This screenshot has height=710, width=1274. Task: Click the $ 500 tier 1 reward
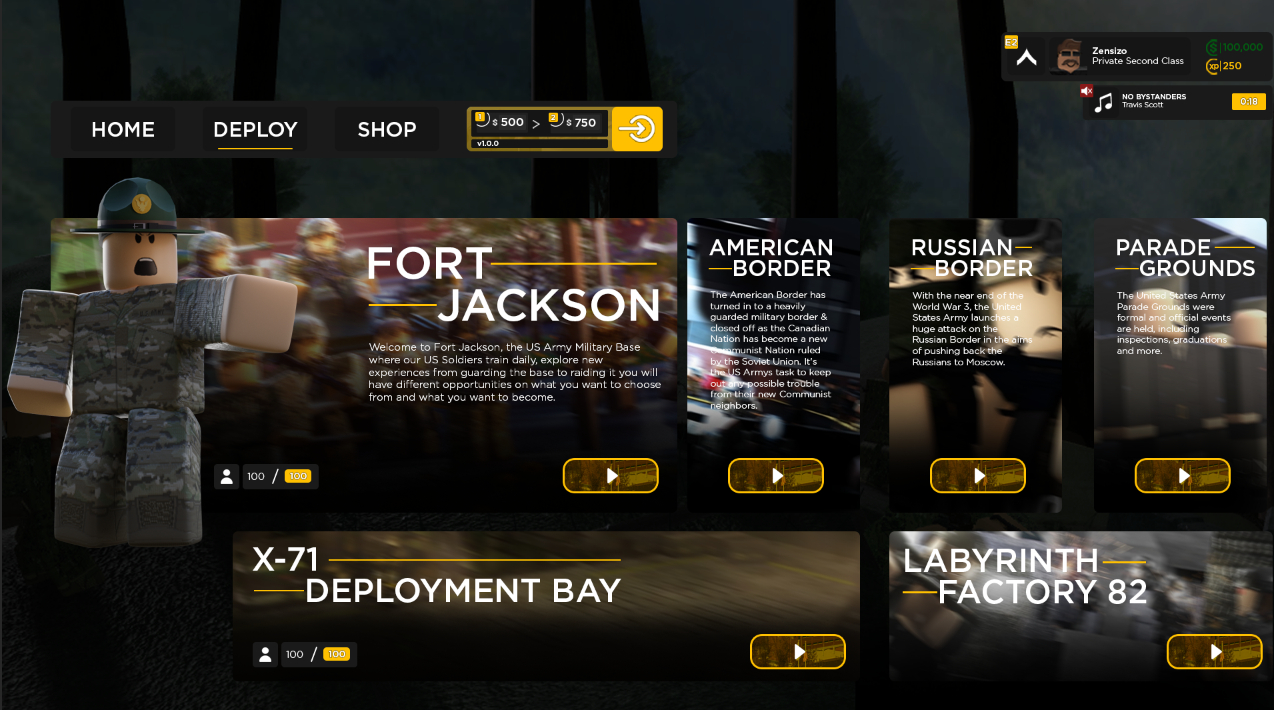coord(500,122)
